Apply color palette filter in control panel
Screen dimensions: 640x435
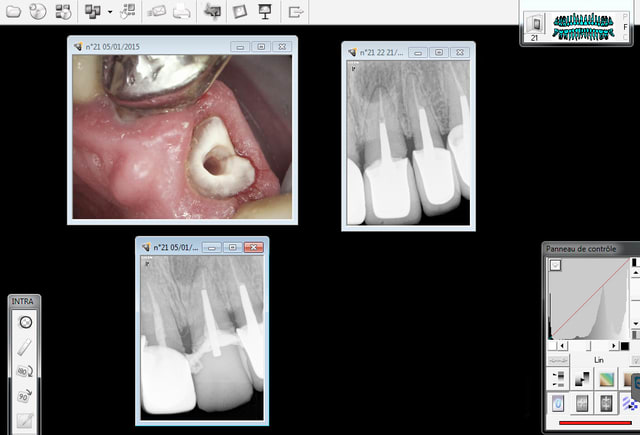[607, 380]
